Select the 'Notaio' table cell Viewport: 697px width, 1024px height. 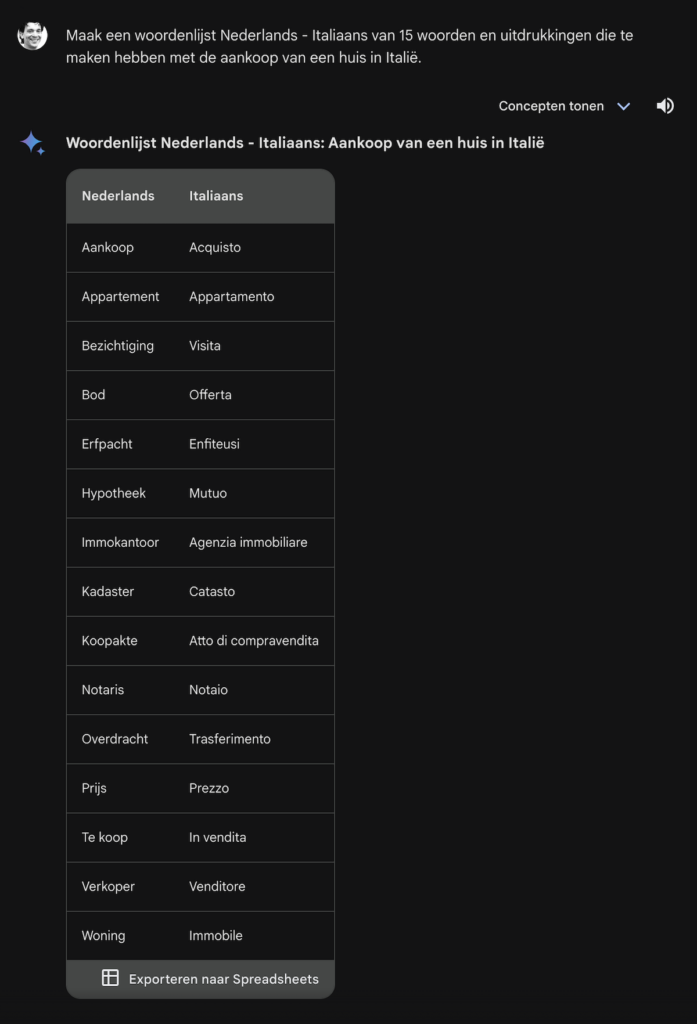[x=209, y=690]
